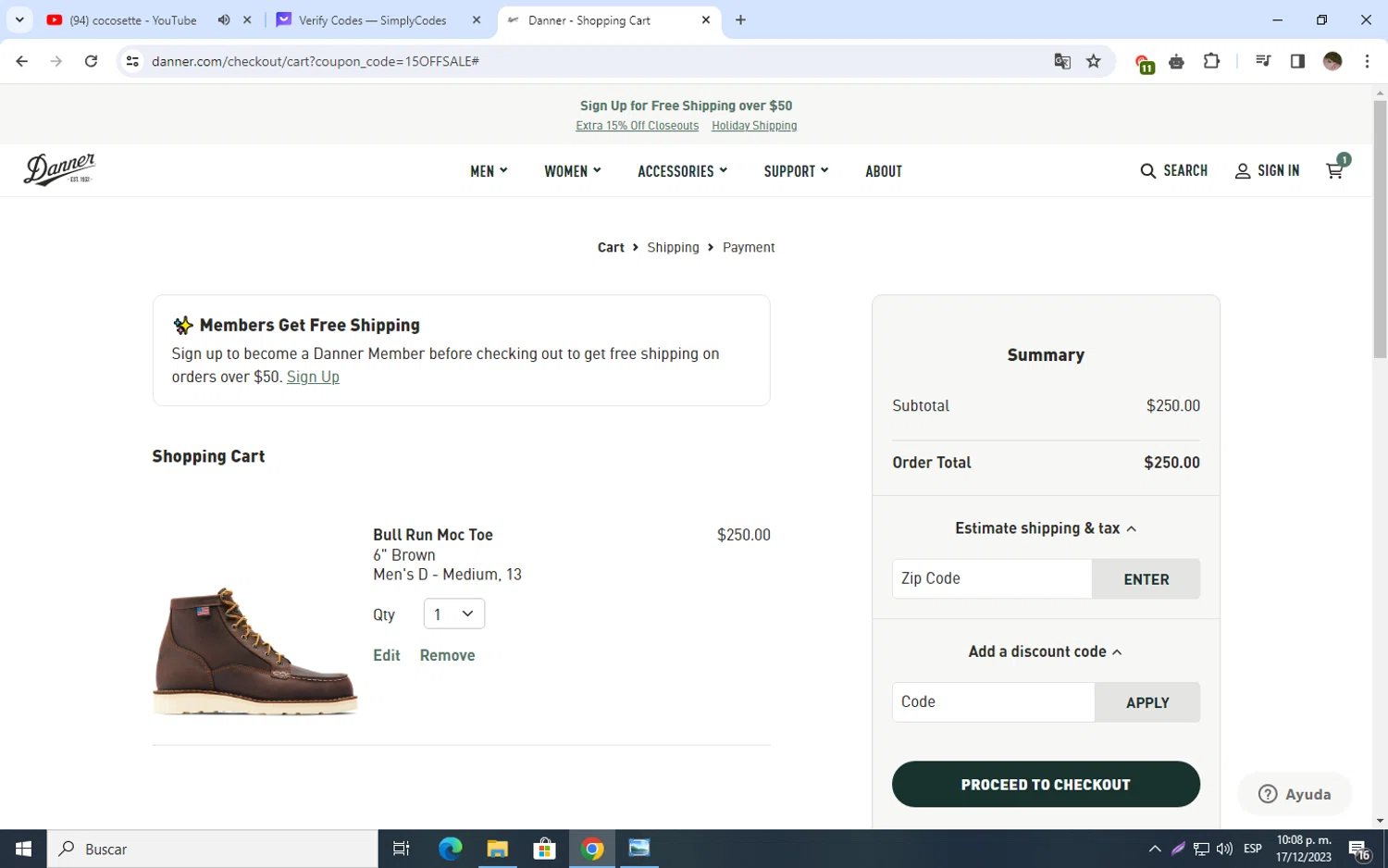Screen dimensions: 1388x868
Task: Open Task View on taskbar
Action: (401, 849)
